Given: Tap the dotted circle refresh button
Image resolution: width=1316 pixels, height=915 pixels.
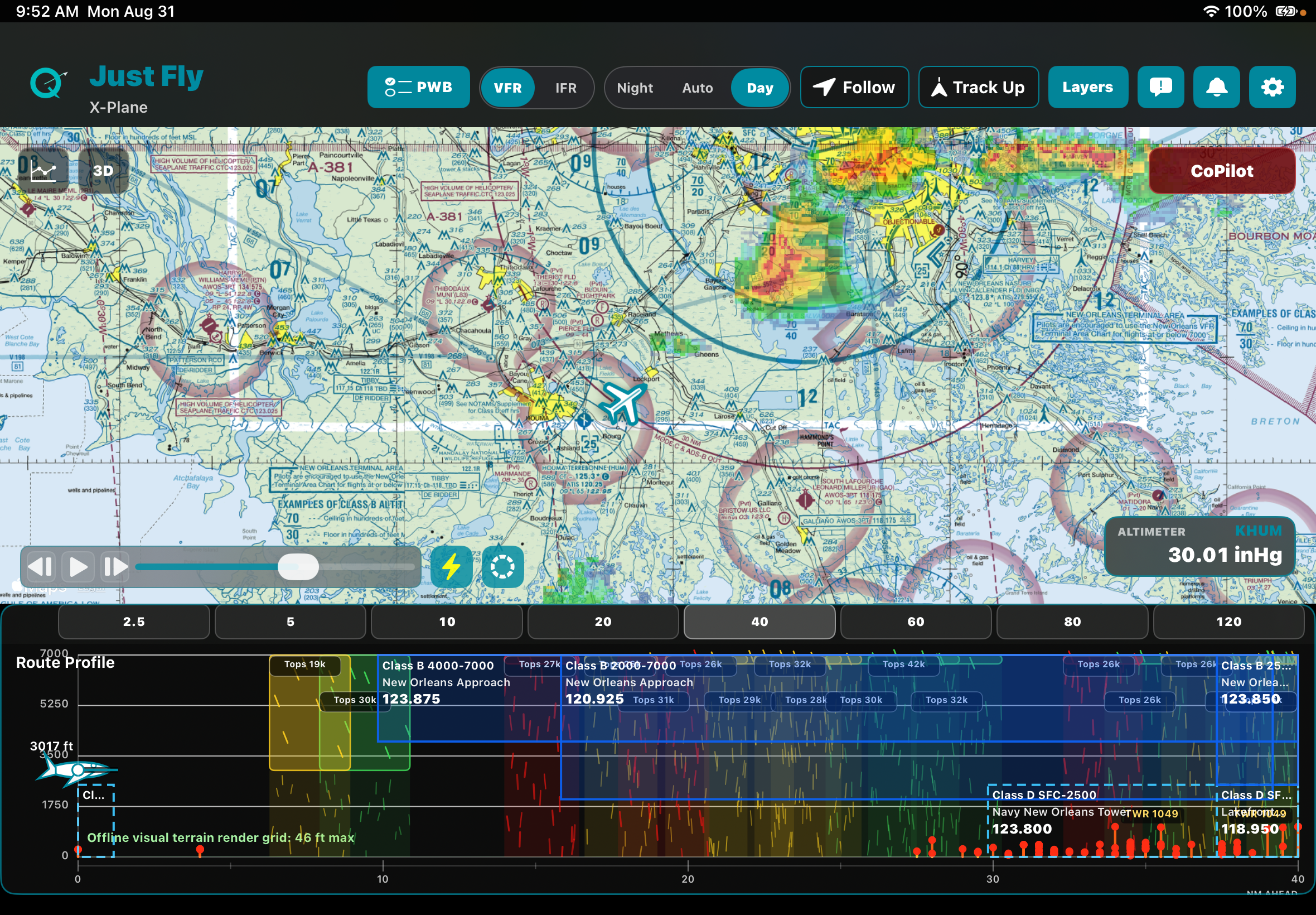Looking at the screenshot, I should tap(502, 566).
